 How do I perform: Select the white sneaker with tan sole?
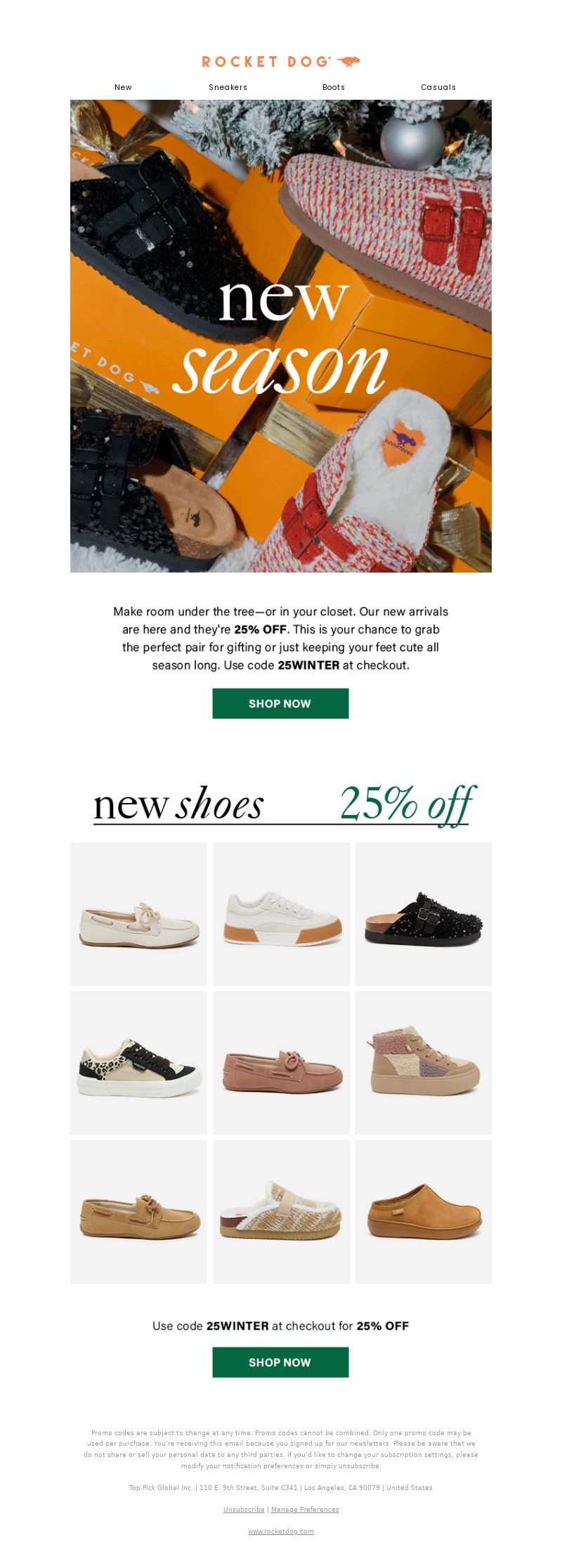click(281, 914)
